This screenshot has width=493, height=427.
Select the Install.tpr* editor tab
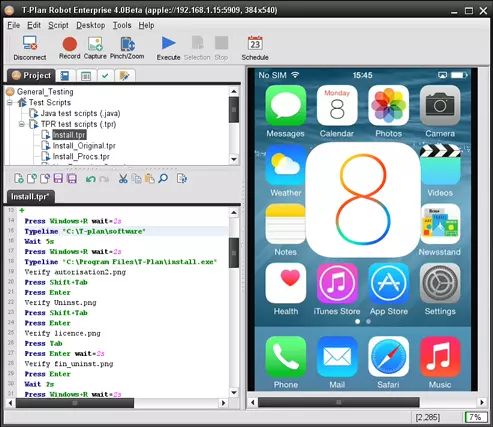pos(30,197)
